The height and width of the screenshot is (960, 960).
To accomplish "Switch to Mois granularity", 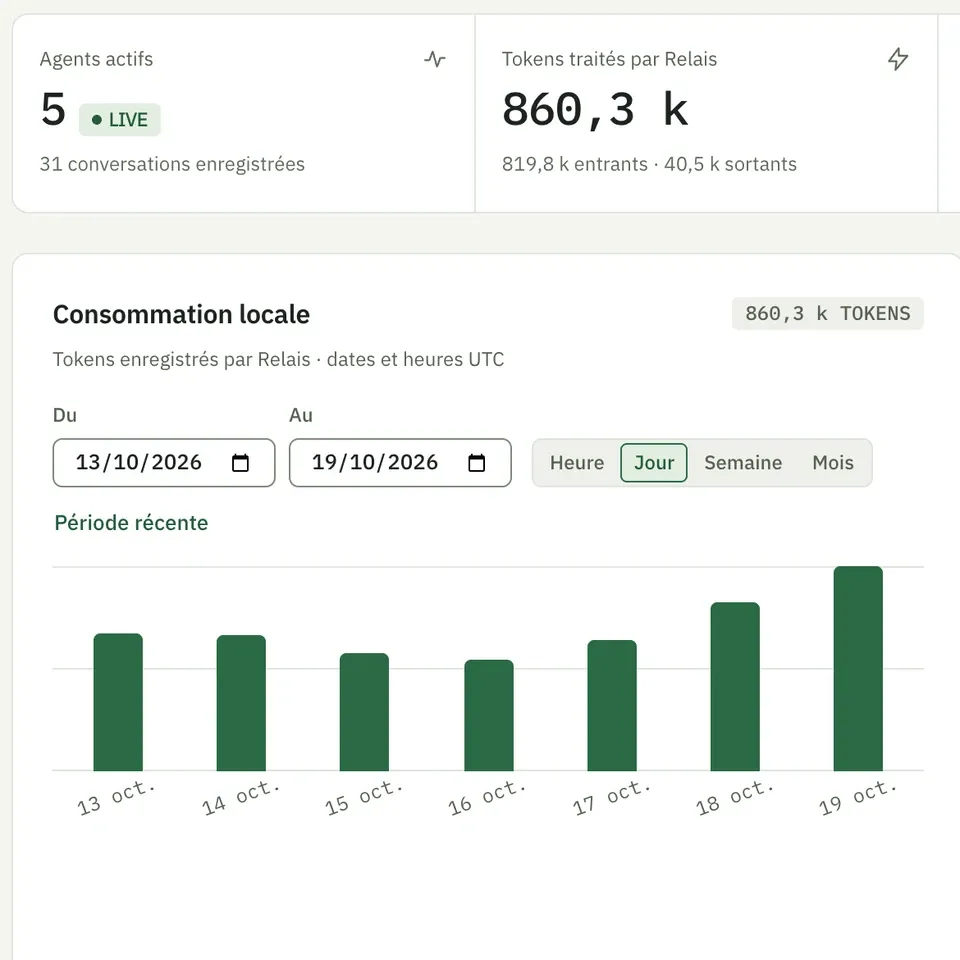I will (833, 463).
